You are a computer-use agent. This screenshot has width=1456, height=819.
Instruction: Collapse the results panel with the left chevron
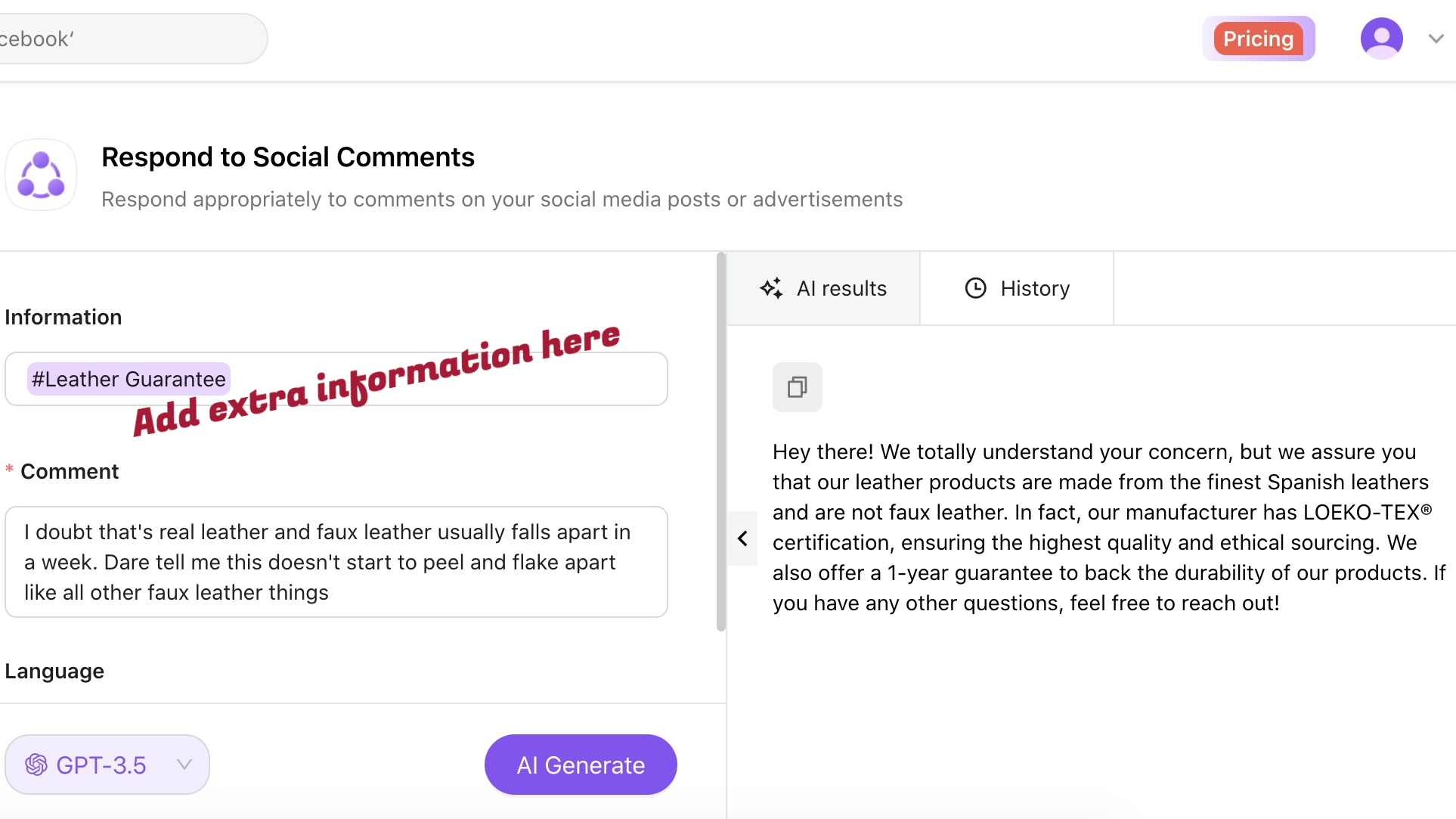[742, 538]
